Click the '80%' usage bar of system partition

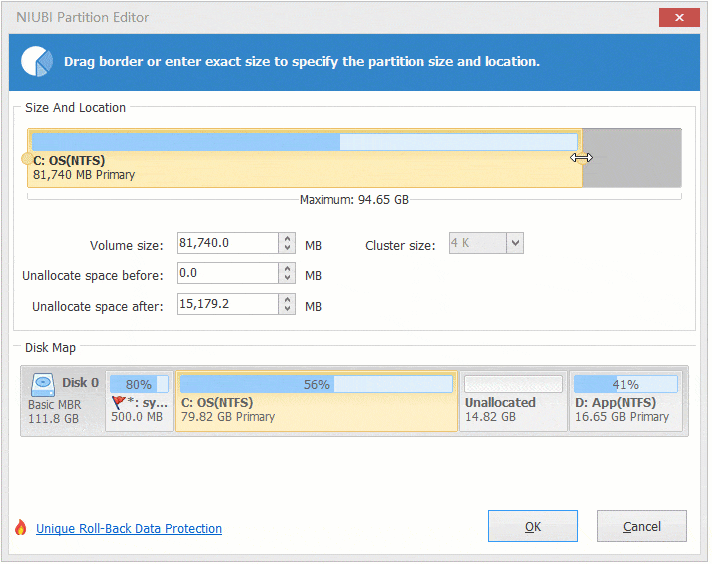[x=139, y=385]
